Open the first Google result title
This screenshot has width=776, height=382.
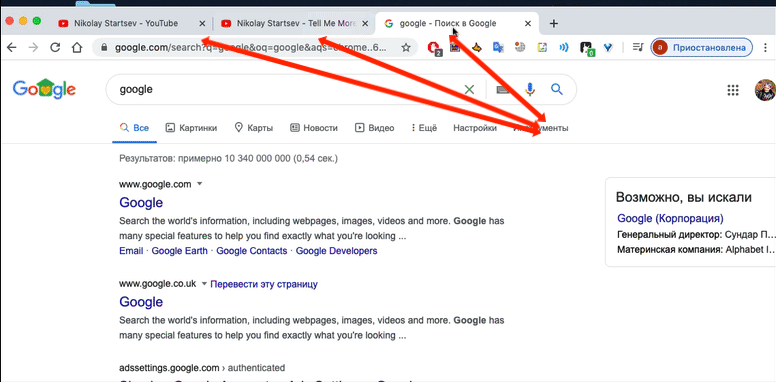141,202
